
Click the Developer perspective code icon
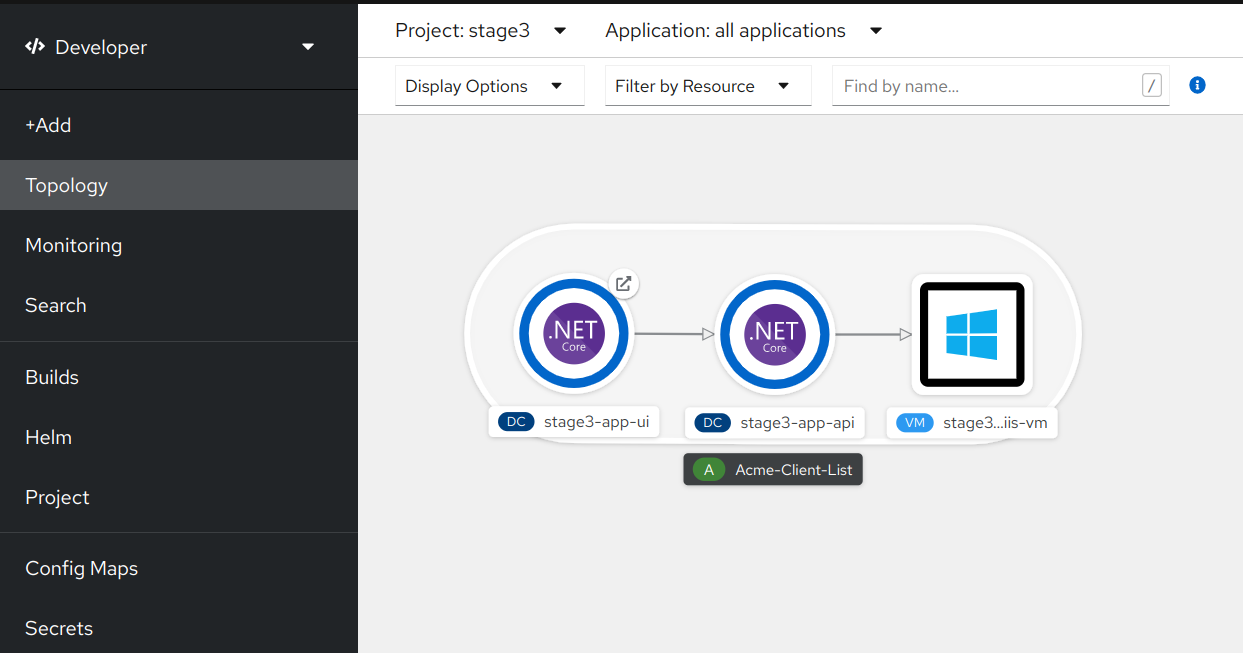(x=35, y=47)
